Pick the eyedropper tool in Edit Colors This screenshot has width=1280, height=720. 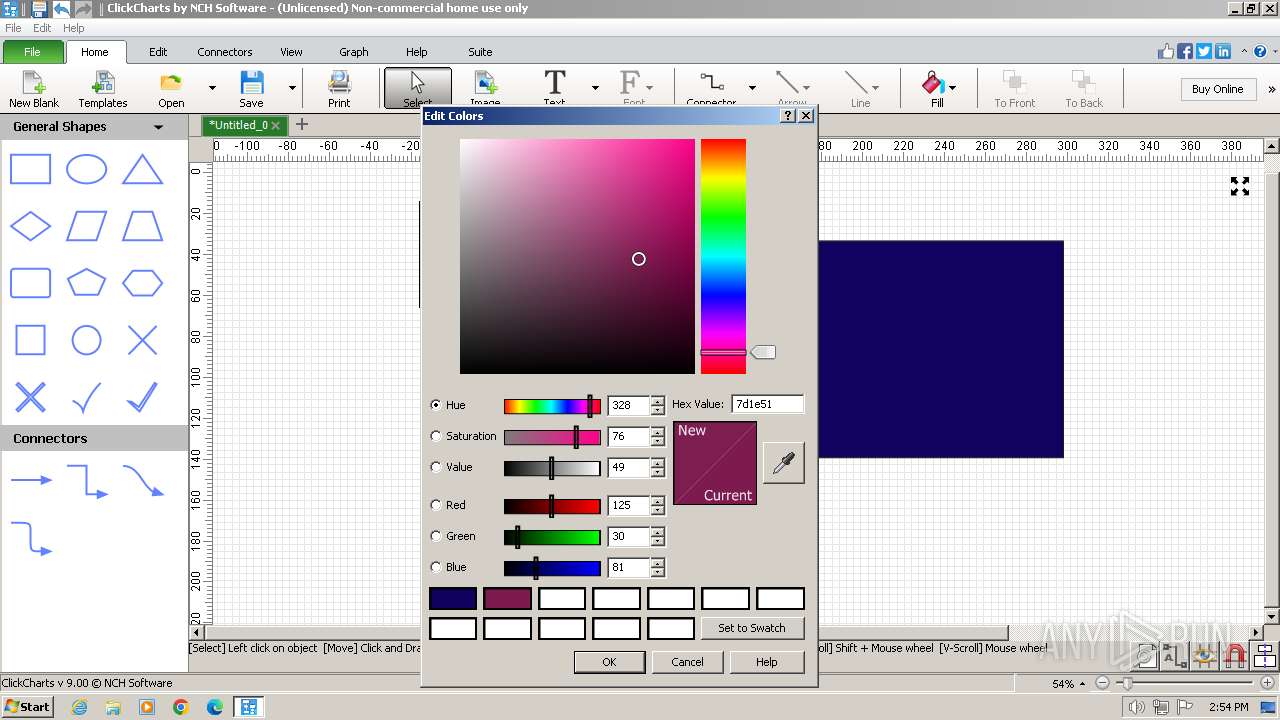click(783, 463)
